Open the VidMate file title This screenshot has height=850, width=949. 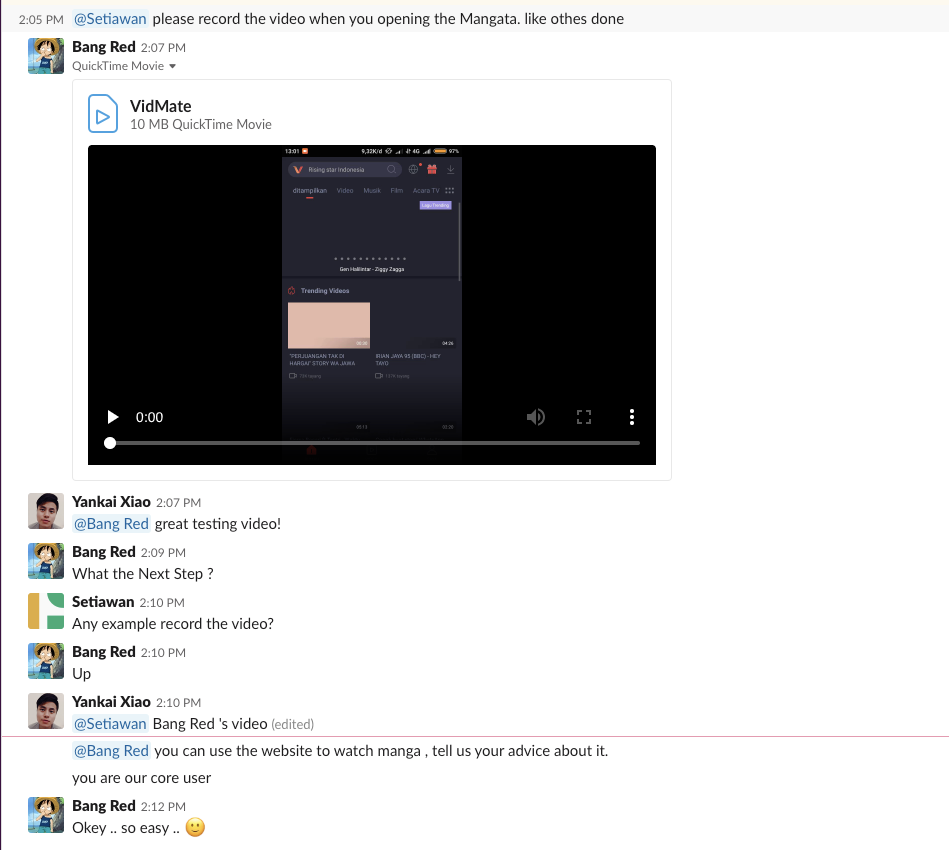coord(160,106)
